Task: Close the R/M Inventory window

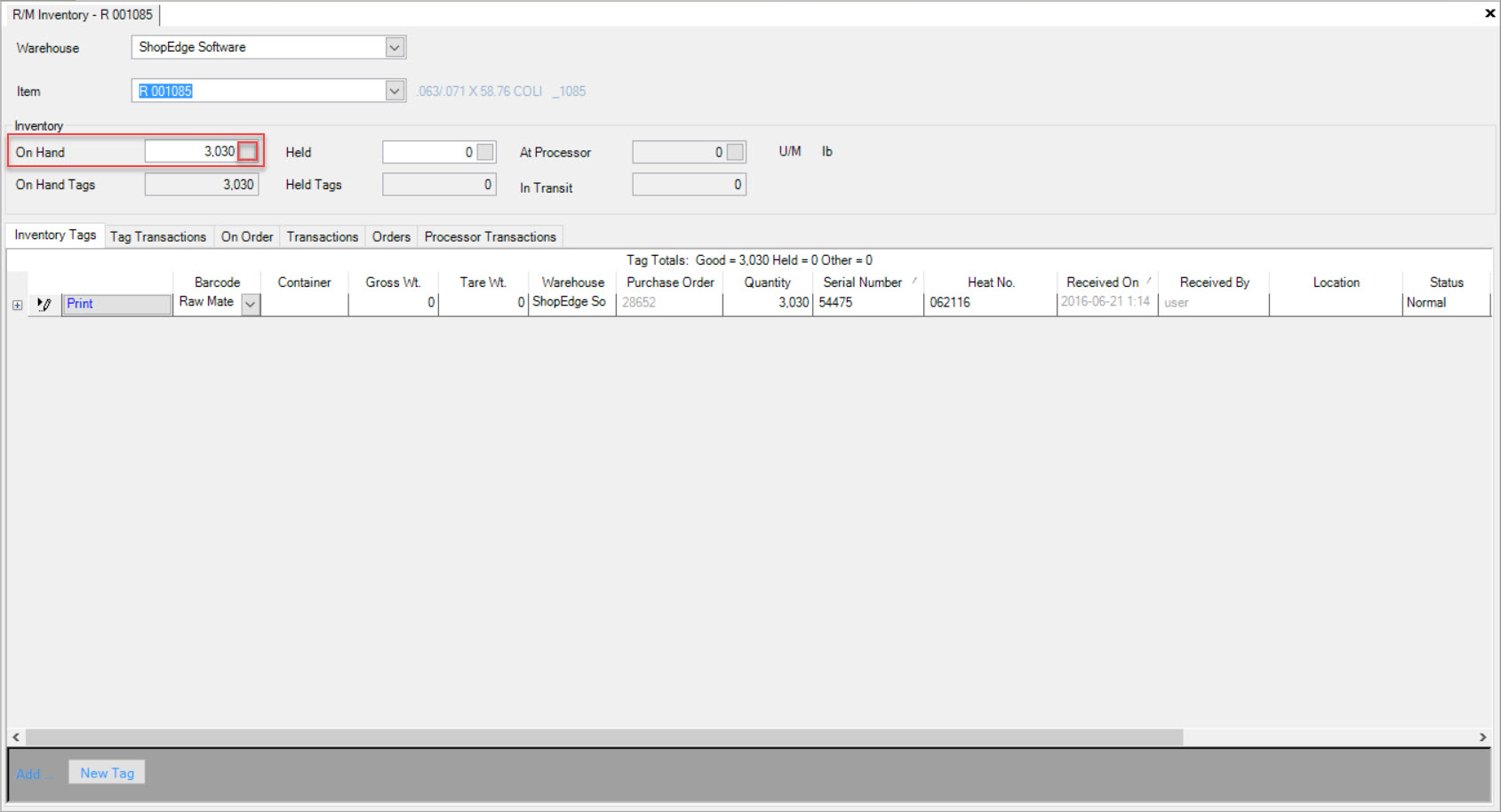Action: coord(1490,13)
